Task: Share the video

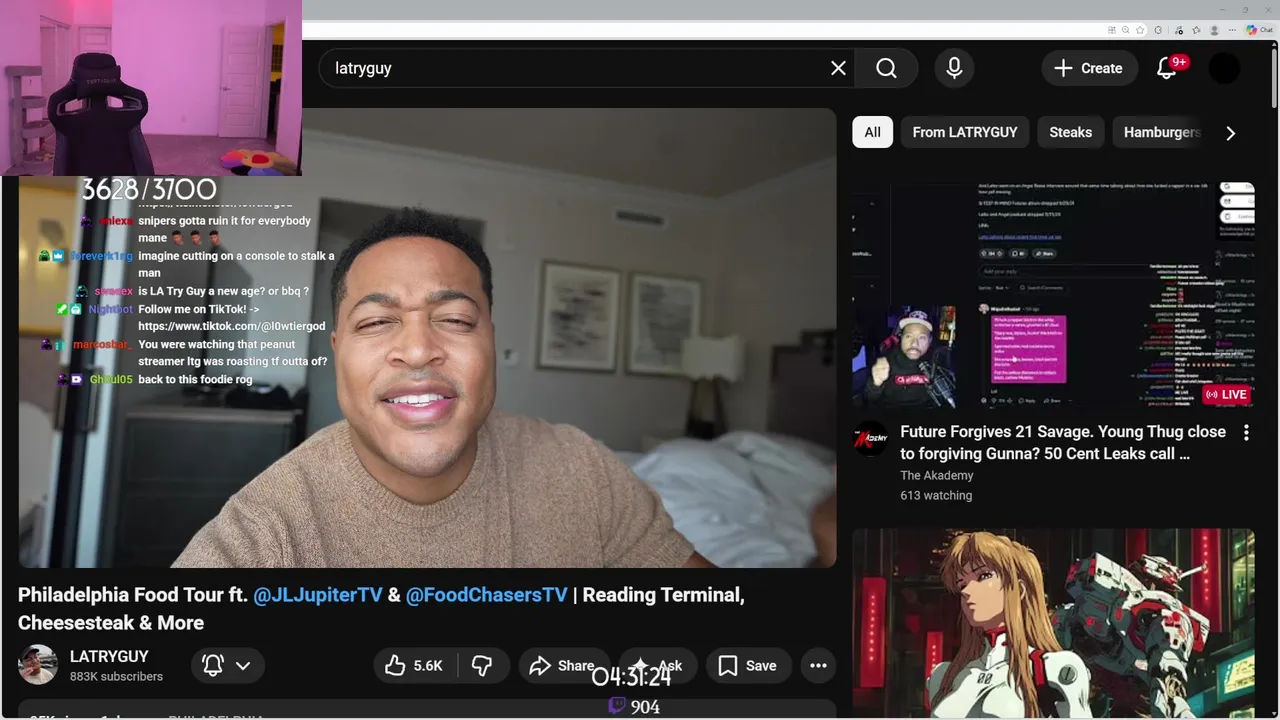Action: click(x=562, y=666)
